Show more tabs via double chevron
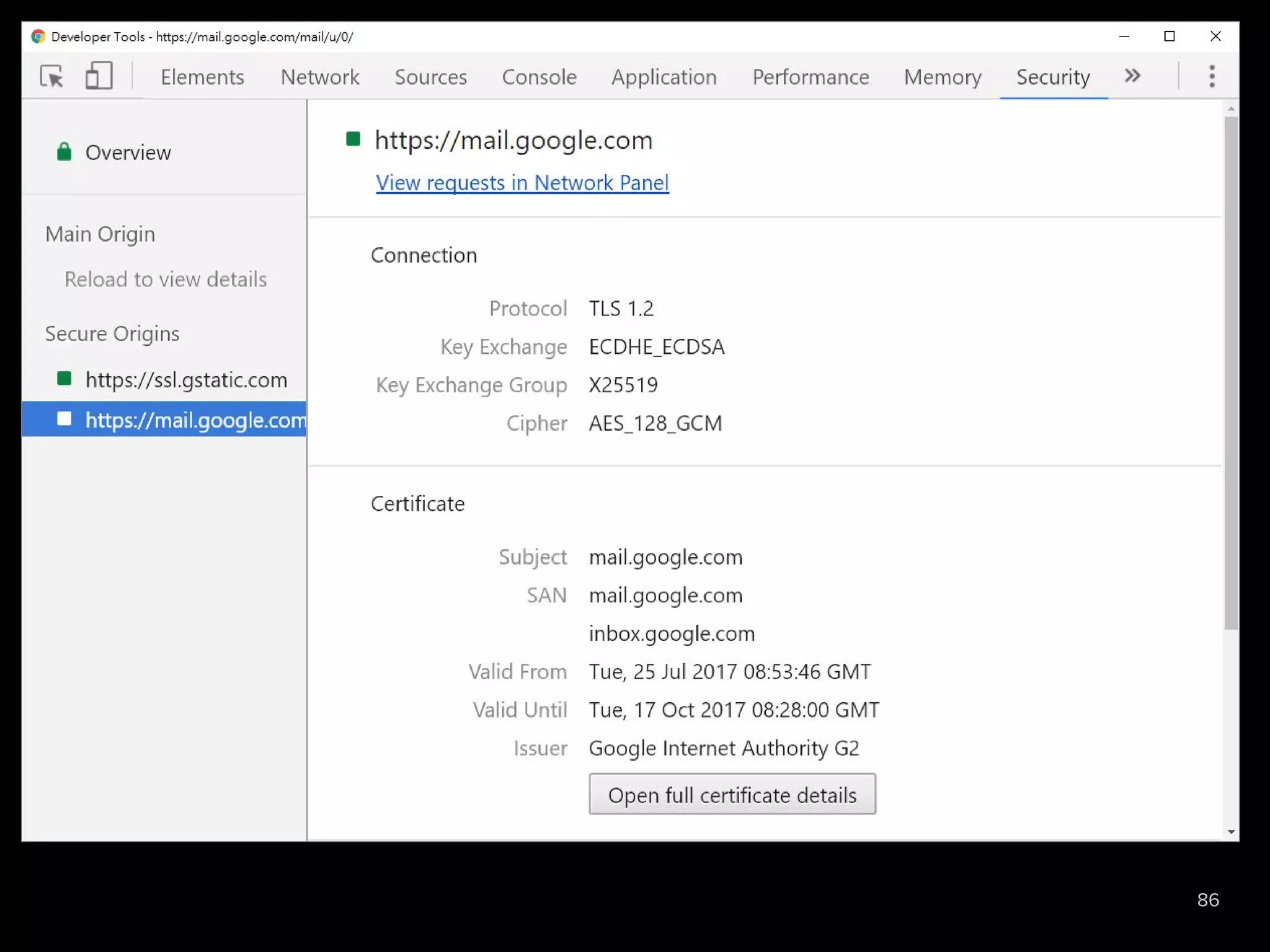Viewport: 1270px width, 952px height. (1132, 76)
